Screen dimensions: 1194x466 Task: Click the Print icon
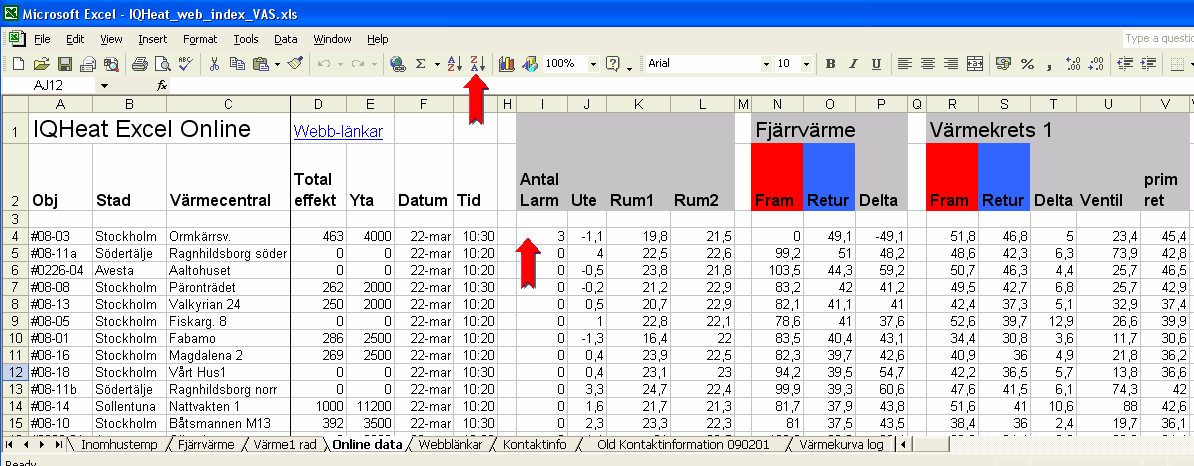[139, 64]
